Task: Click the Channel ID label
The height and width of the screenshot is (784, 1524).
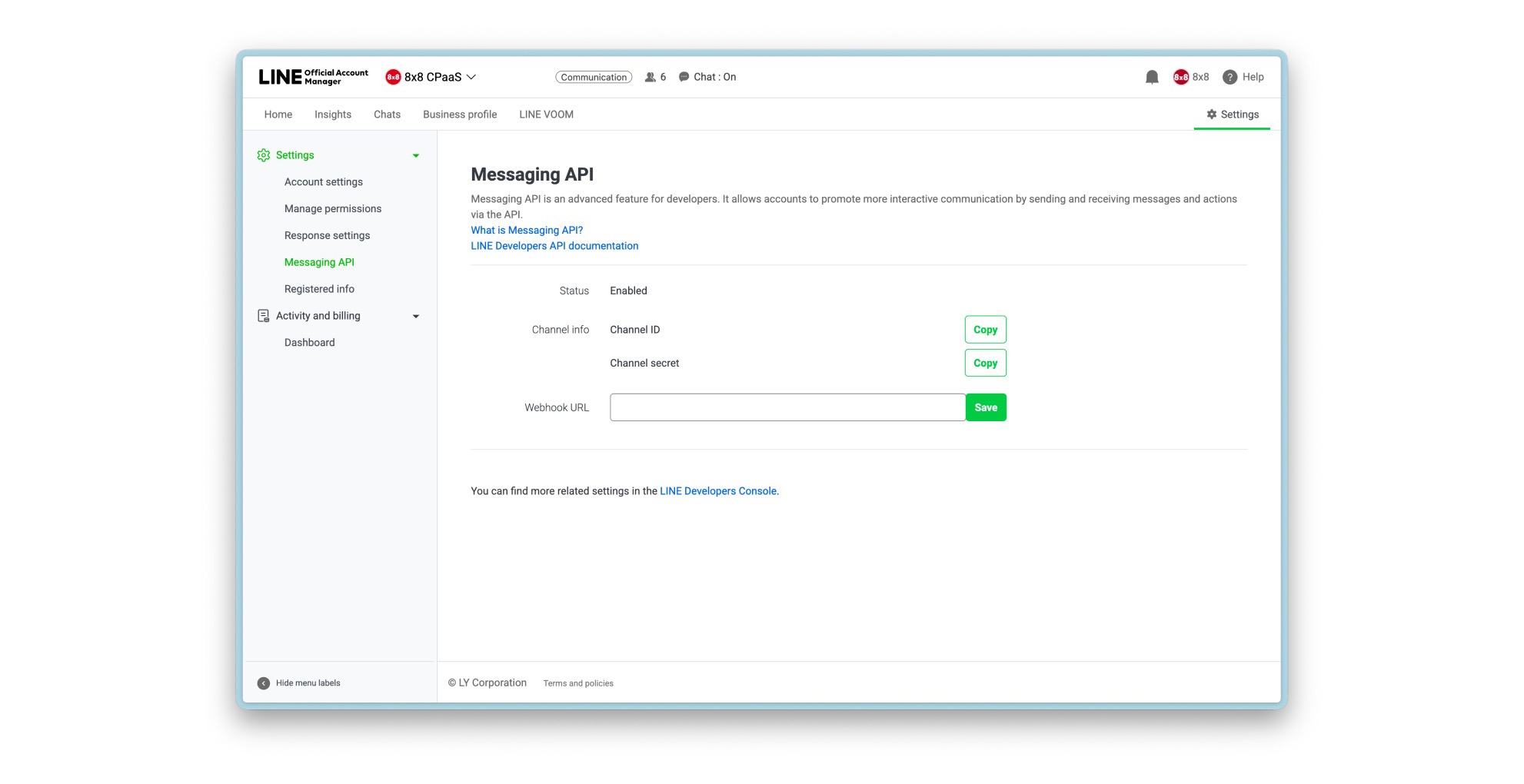Action: 635,330
